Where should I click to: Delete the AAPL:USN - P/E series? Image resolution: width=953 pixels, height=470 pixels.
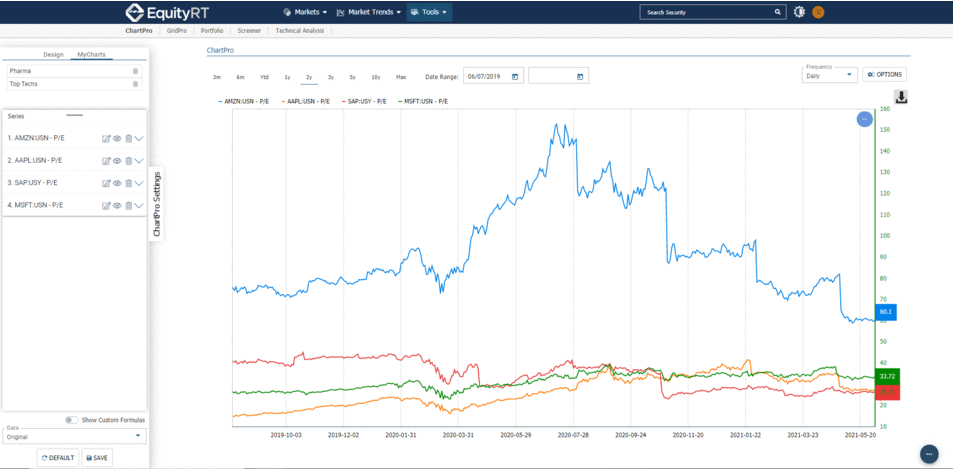[128, 161]
